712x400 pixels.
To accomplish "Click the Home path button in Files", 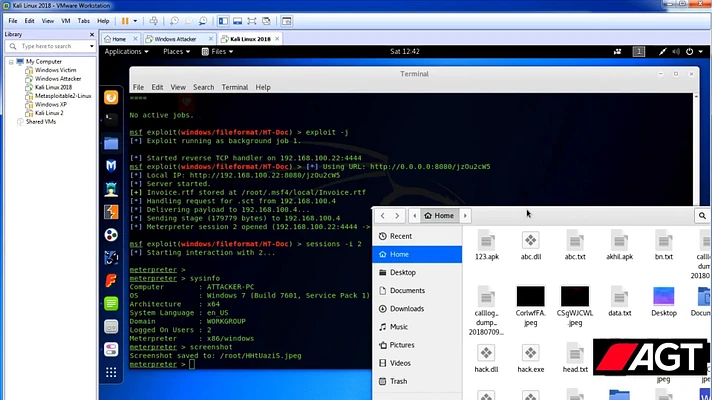I will [439, 216].
